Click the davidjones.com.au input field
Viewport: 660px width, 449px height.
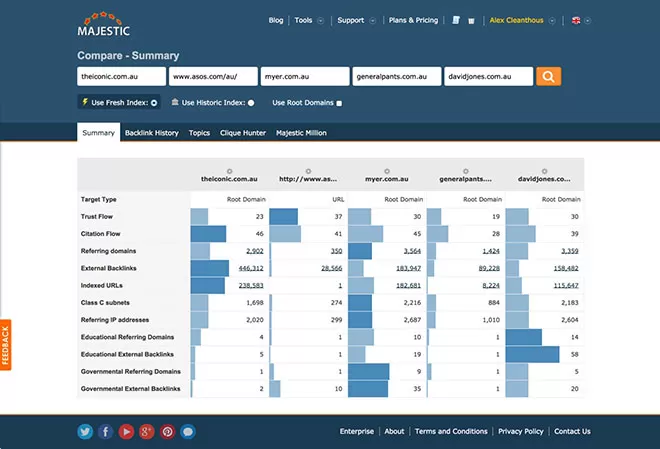(488, 76)
